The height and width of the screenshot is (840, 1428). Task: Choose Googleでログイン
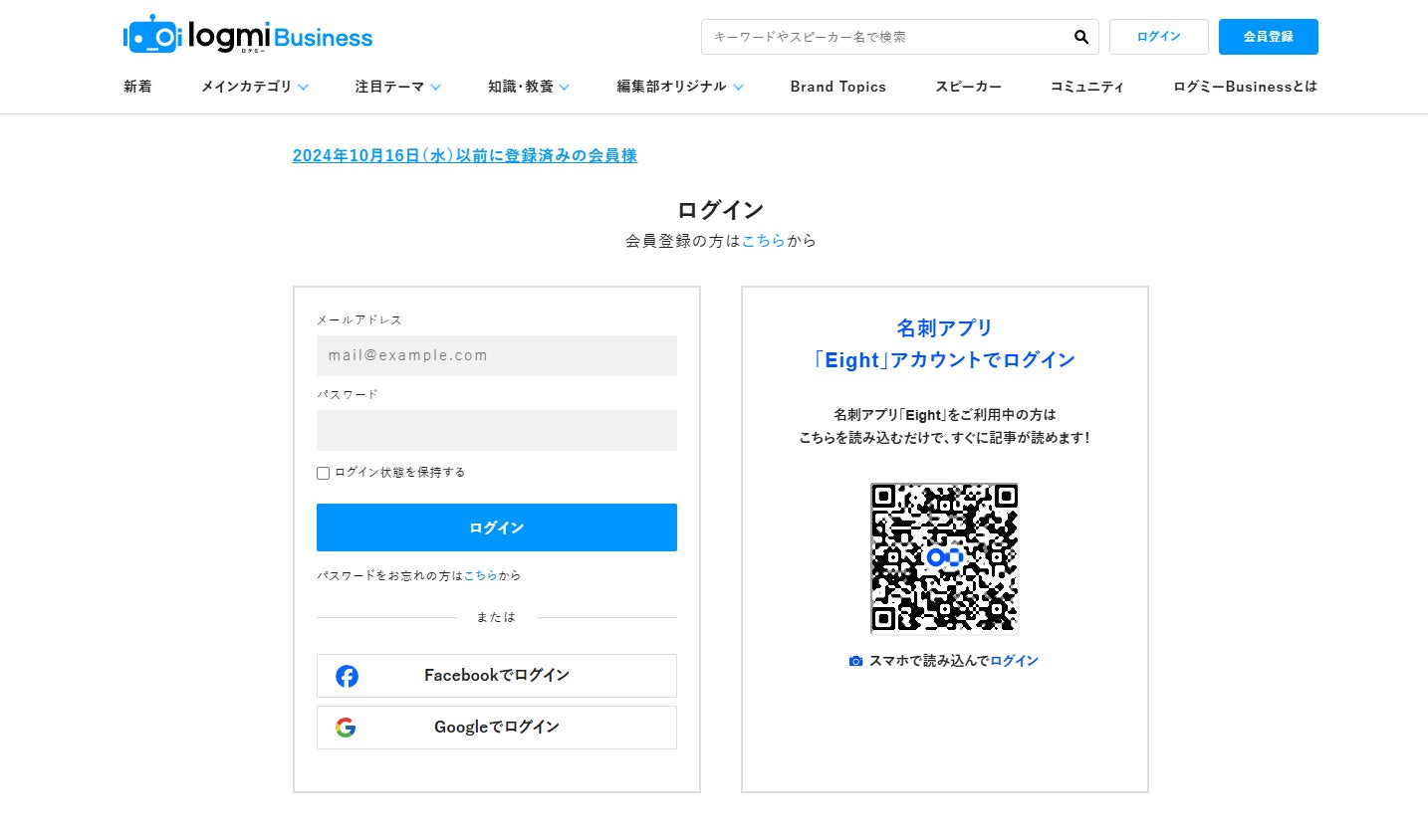point(497,728)
